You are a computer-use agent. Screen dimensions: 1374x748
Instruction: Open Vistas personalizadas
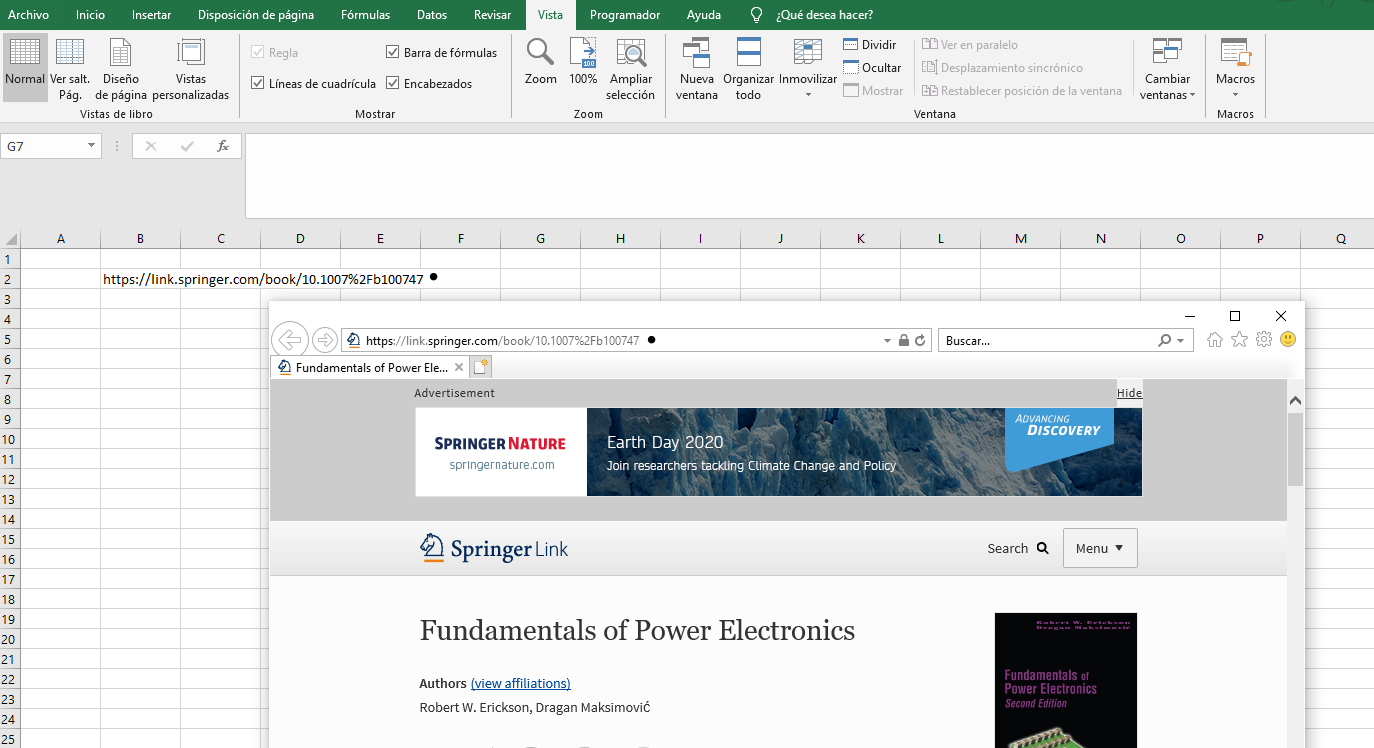[x=191, y=67]
